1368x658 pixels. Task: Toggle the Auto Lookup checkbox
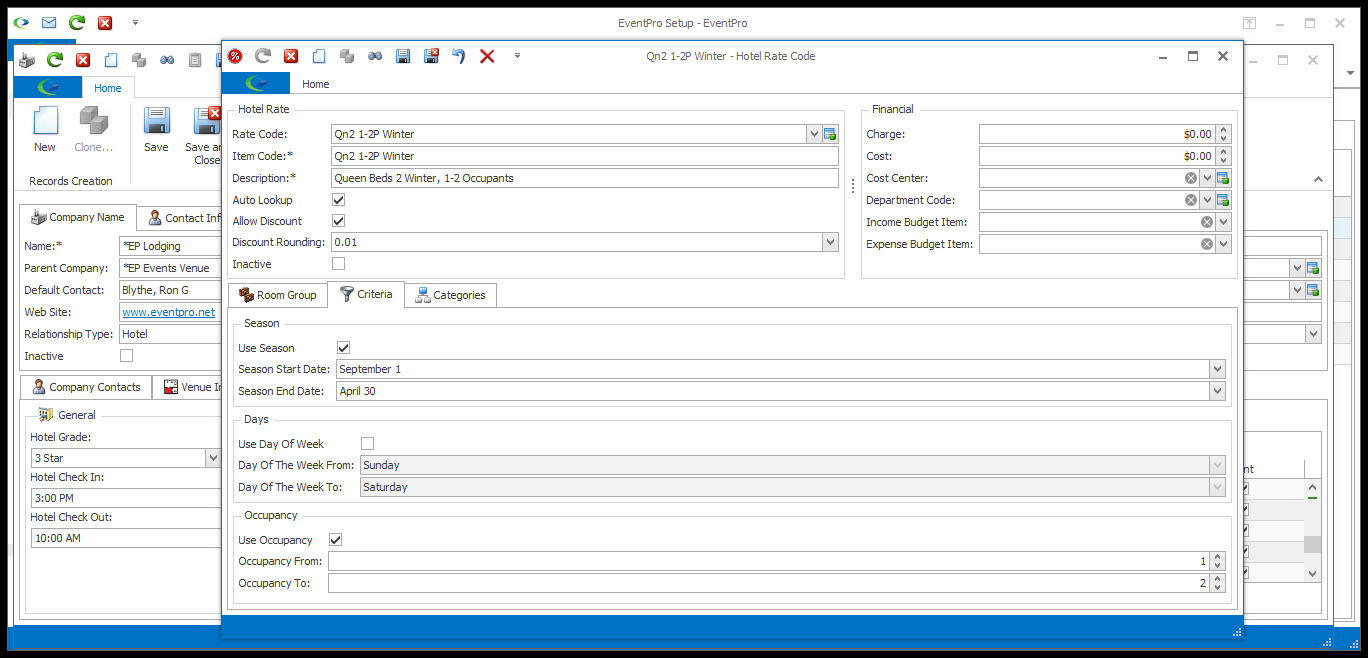coord(339,200)
